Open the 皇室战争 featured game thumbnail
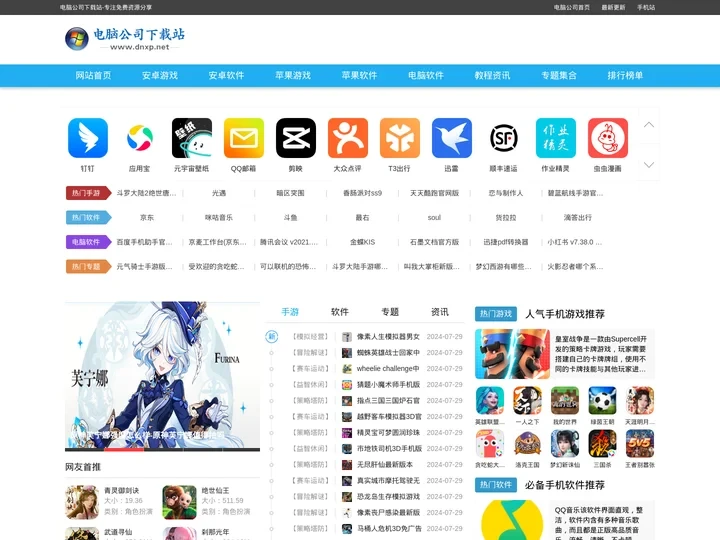This screenshot has width=720, height=540. [512, 354]
